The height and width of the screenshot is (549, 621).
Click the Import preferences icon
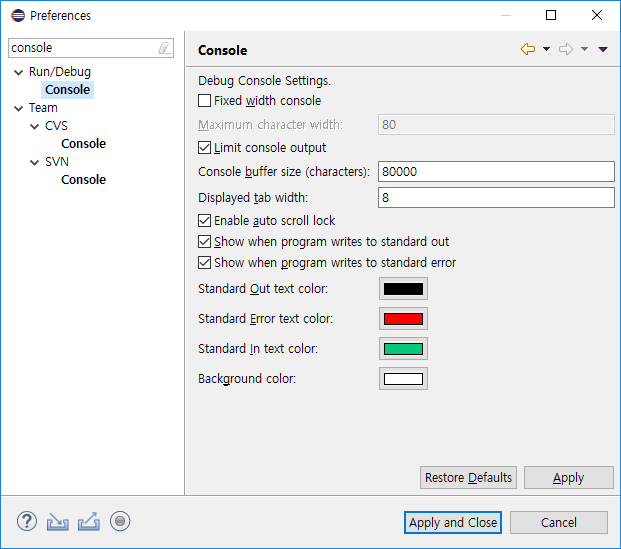[x=58, y=521]
